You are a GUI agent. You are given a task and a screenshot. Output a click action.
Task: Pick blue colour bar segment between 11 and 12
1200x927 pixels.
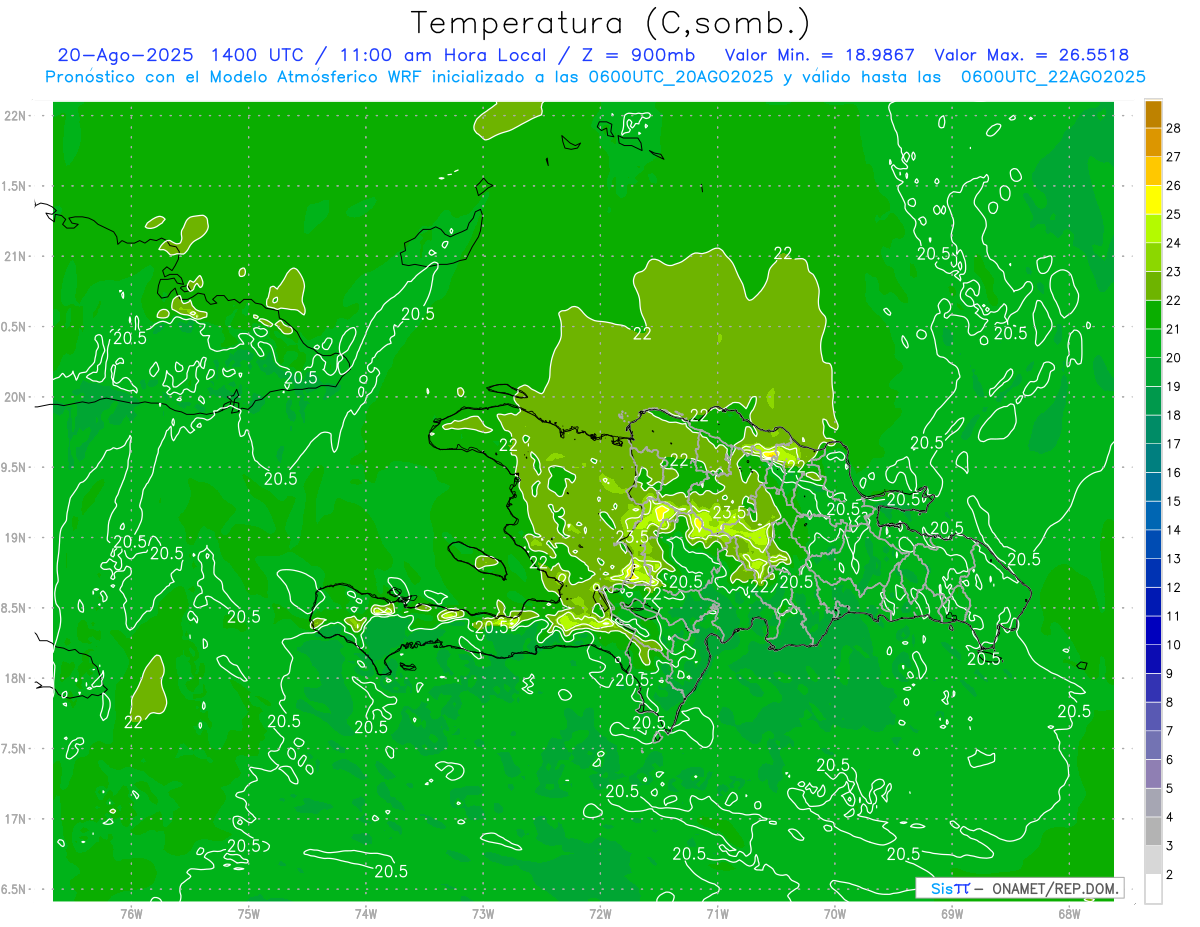click(x=1153, y=602)
